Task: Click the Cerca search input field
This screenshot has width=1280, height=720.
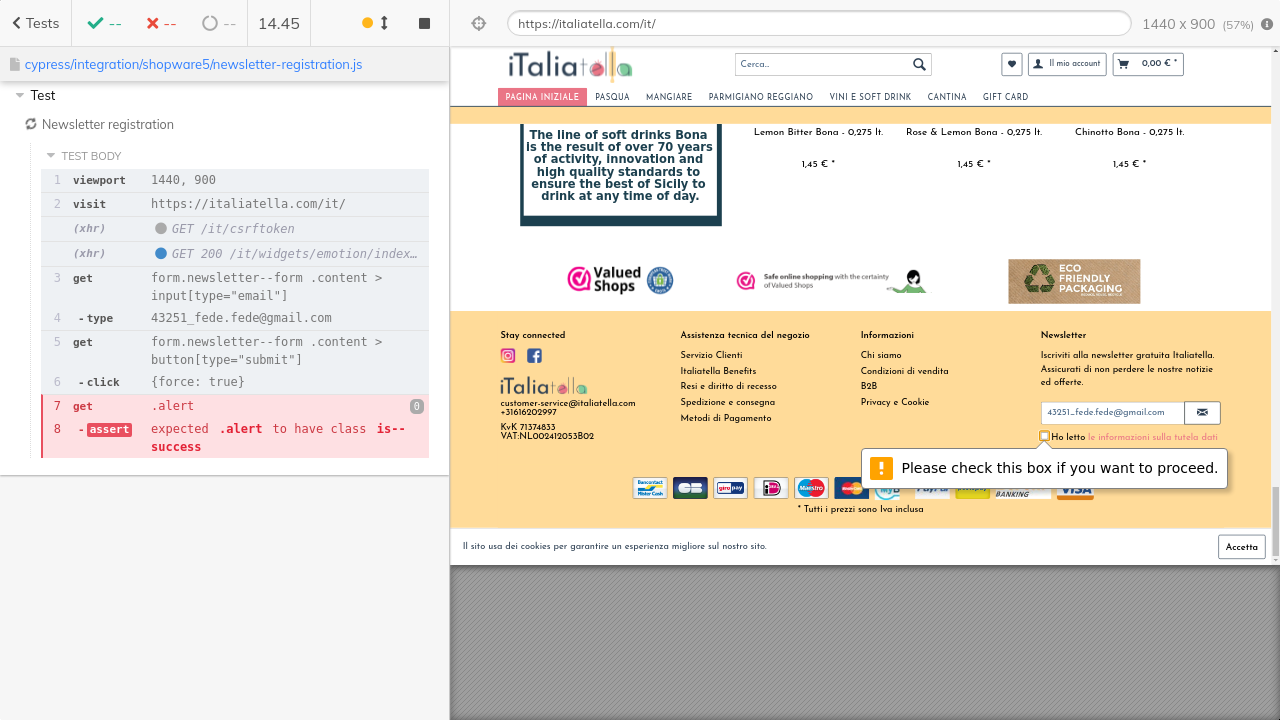Action: [x=822, y=64]
